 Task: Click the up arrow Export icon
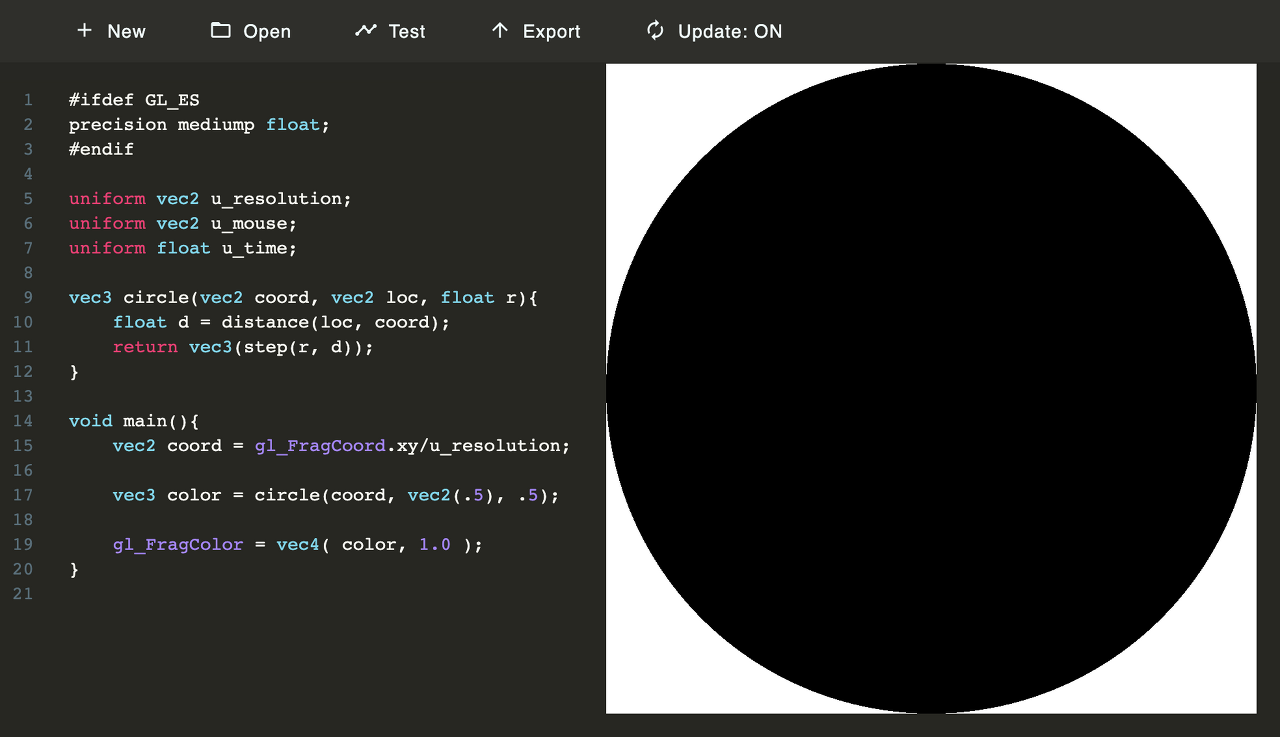(x=500, y=31)
